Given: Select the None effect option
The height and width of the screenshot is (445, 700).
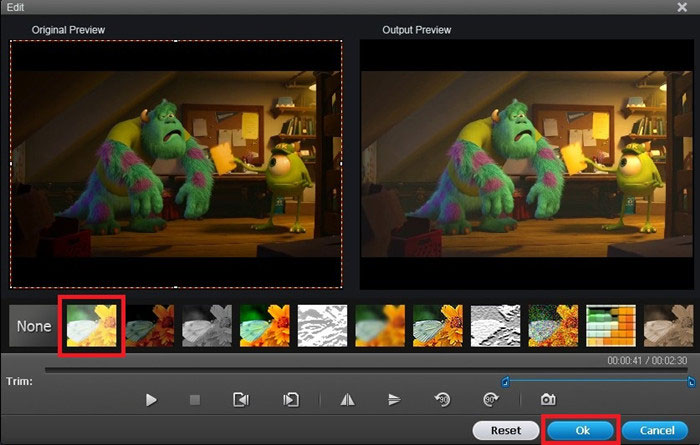Looking at the screenshot, I should click(x=33, y=326).
